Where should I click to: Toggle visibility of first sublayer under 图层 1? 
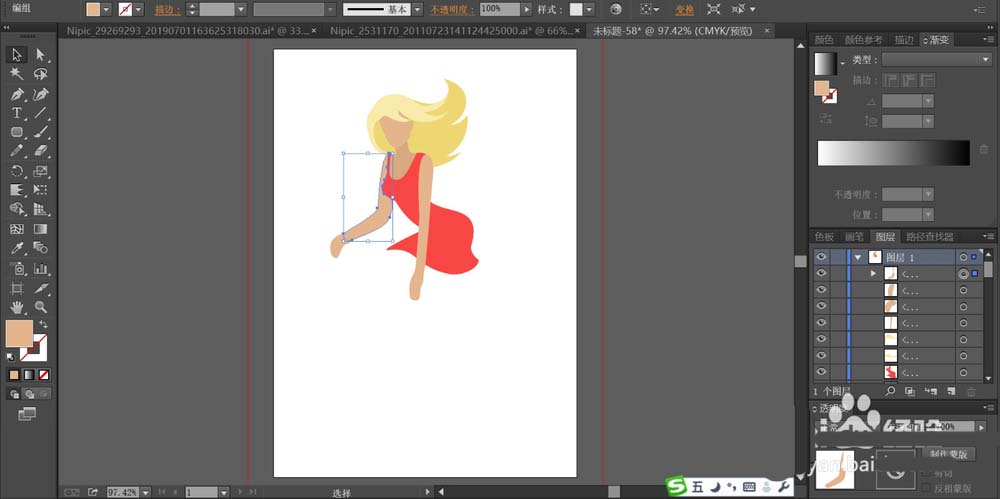pyautogui.click(x=821, y=273)
